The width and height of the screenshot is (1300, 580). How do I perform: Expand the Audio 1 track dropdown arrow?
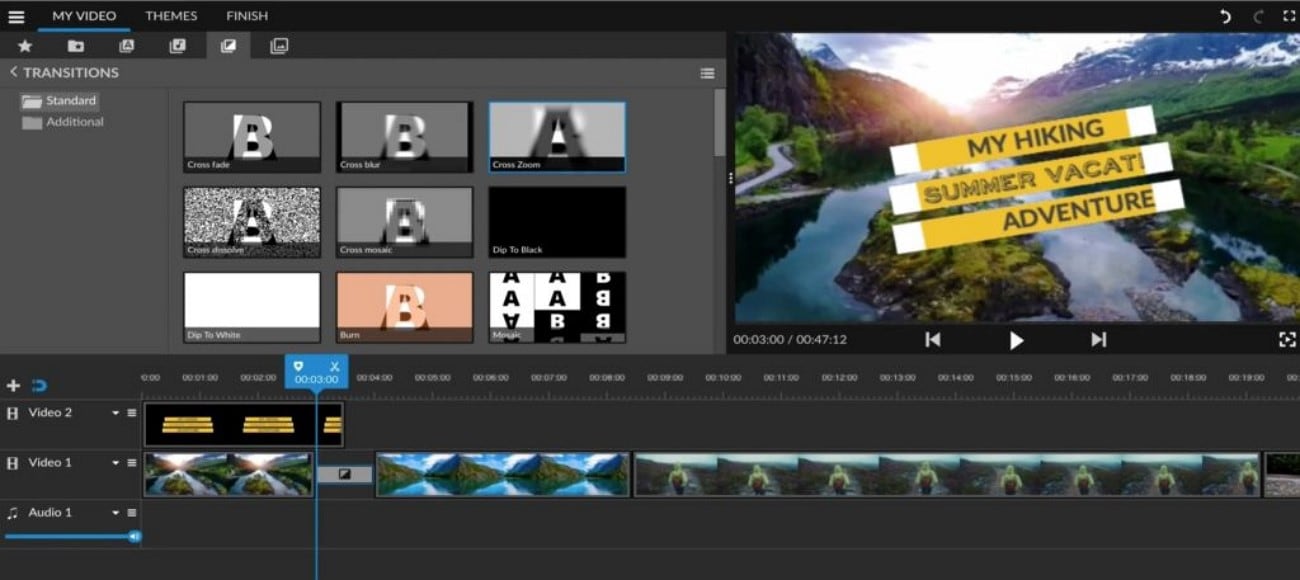tap(115, 513)
